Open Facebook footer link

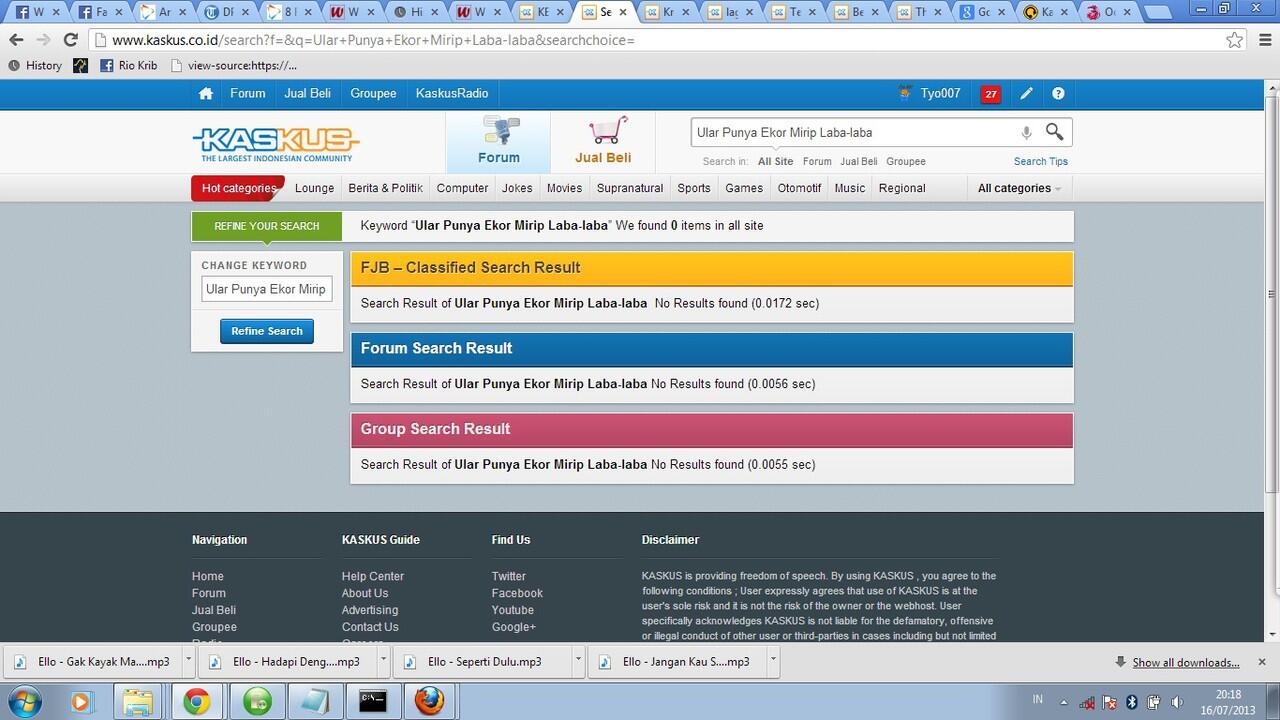pos(517,593)
